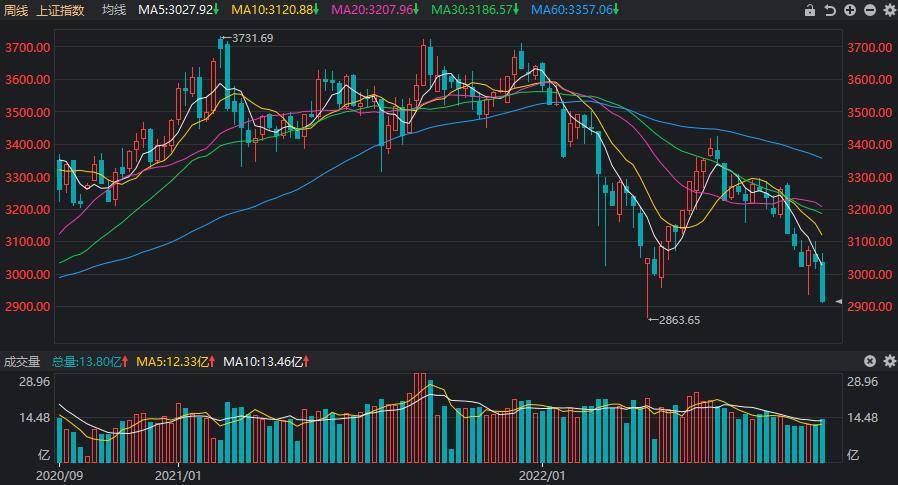Click the 3731.69 high price marker
Viewport: 898px width, 485px height.
(250, 38)
